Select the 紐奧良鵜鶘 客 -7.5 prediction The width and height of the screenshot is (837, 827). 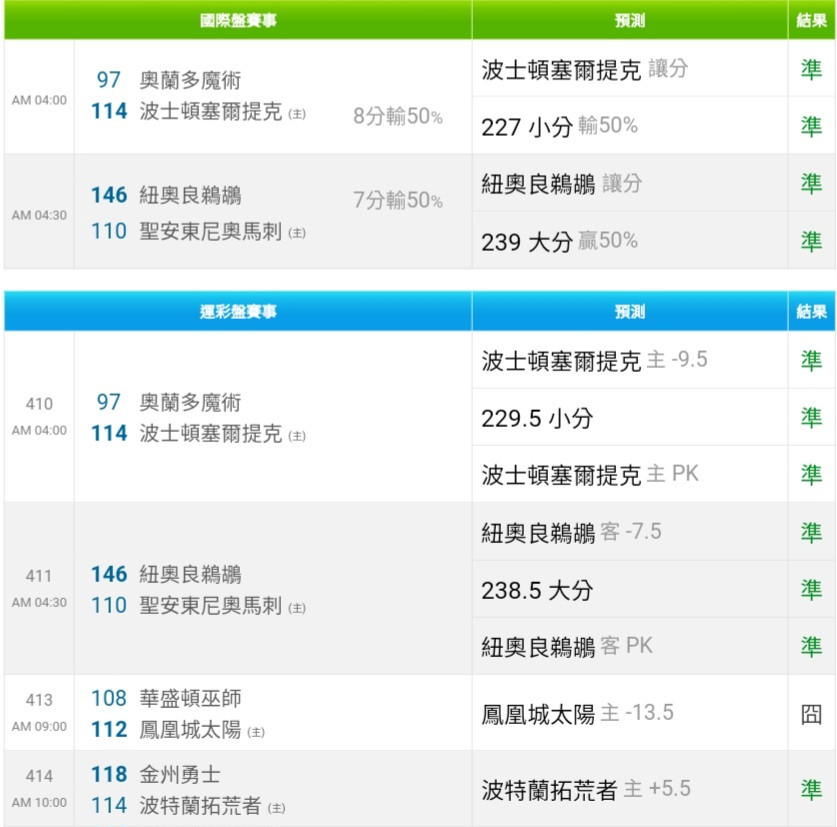pos(571,532)
